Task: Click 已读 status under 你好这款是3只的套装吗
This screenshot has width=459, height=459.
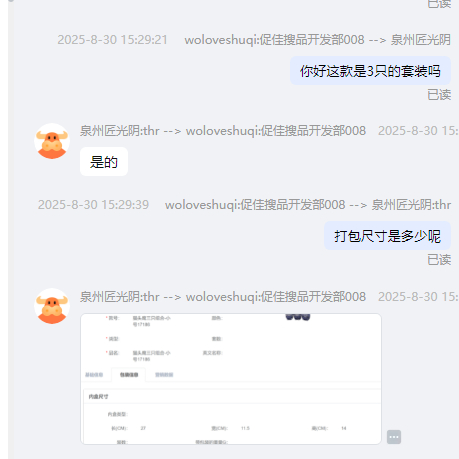Action: (439, 95)
